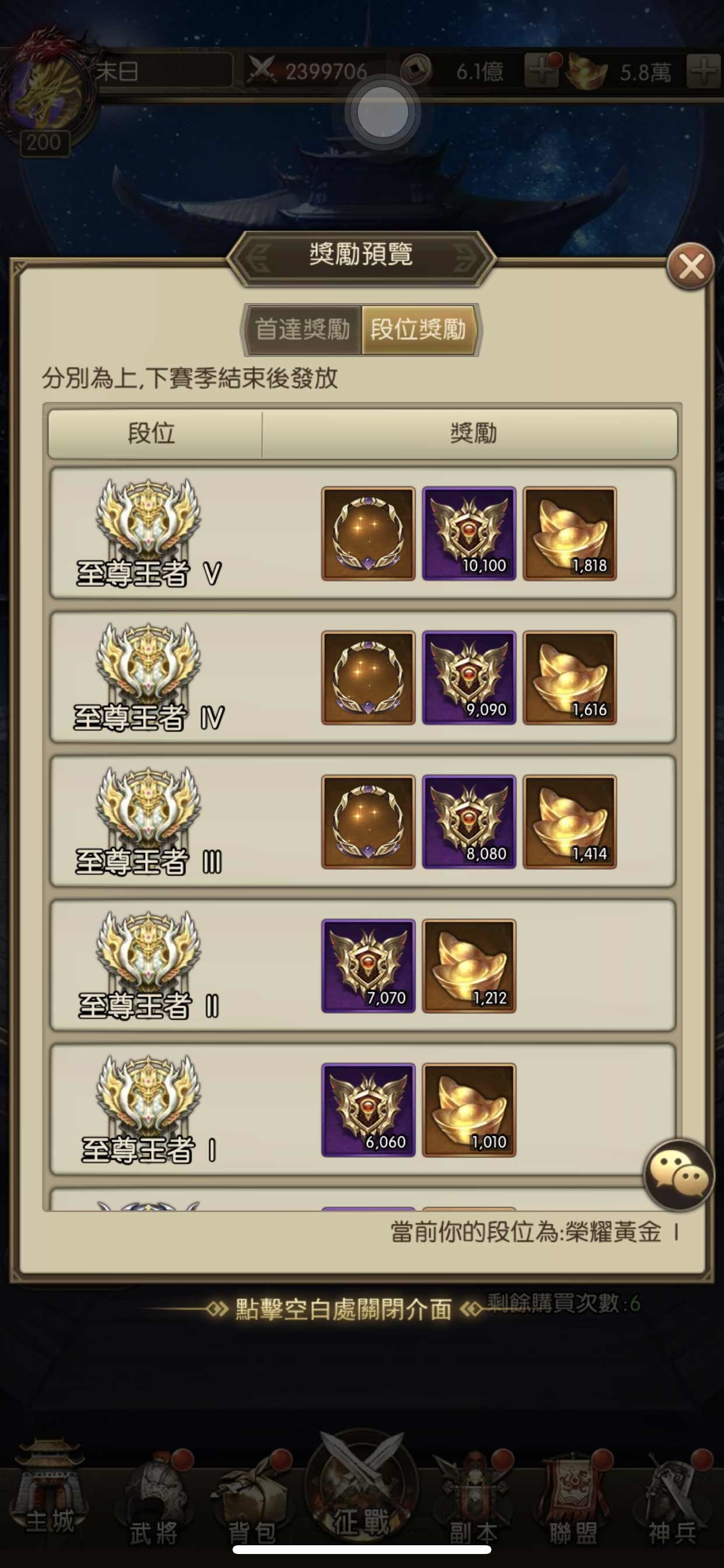Tap the badge reward showing 9,090
Viewport: 724px width, 1568px height.
point(469,677)
